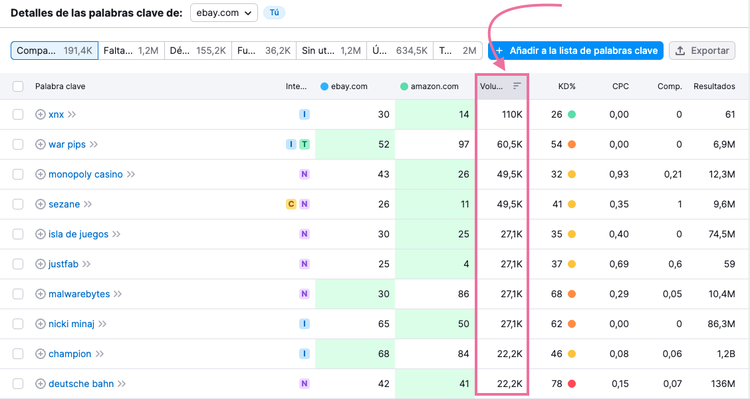Toggle the select-all checkbox in table header
The height and width of the screenshot is (399, 750).
pos(18,86)
